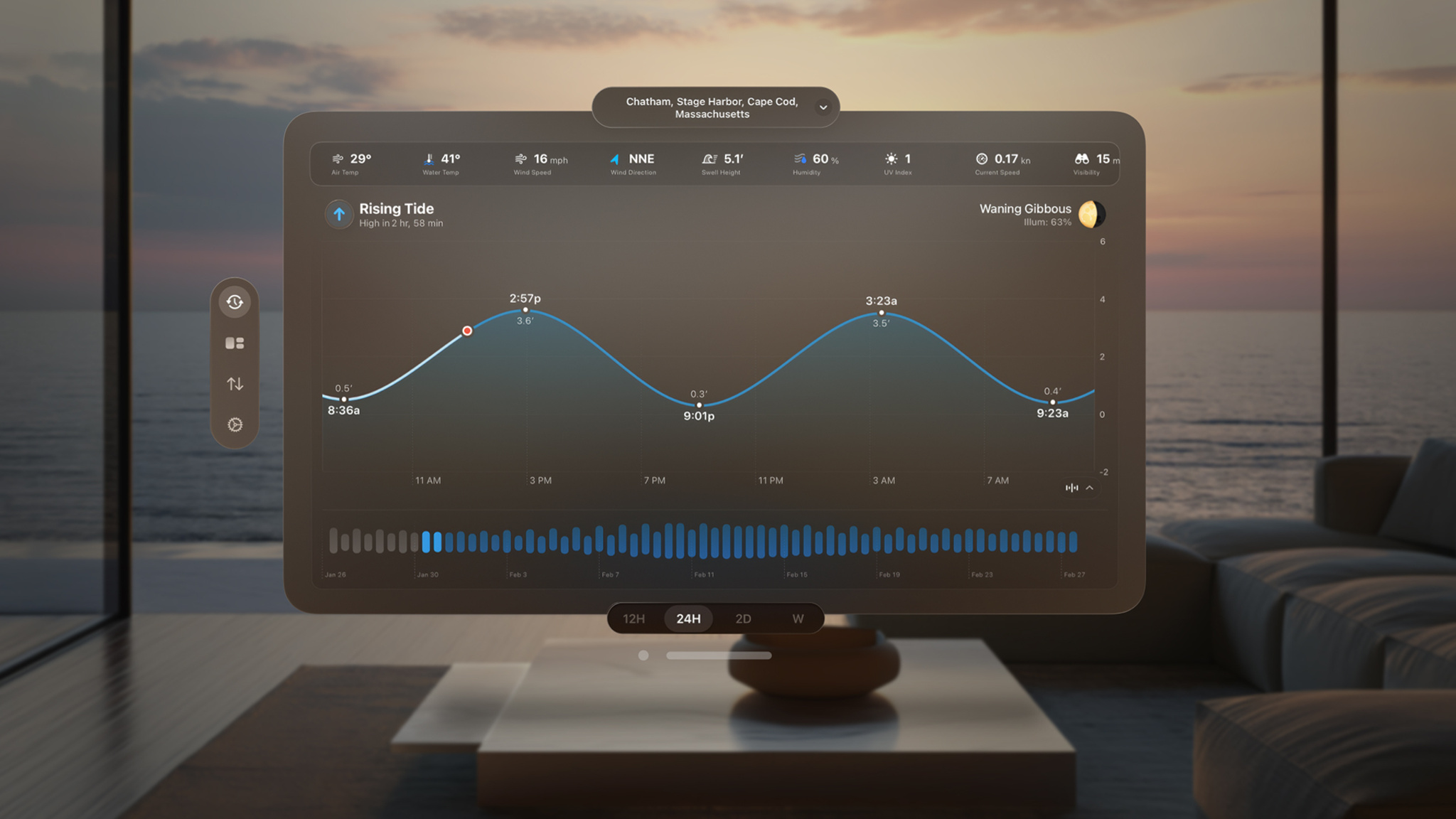Select the wind direction NNE compass icon

pos(613,158)
